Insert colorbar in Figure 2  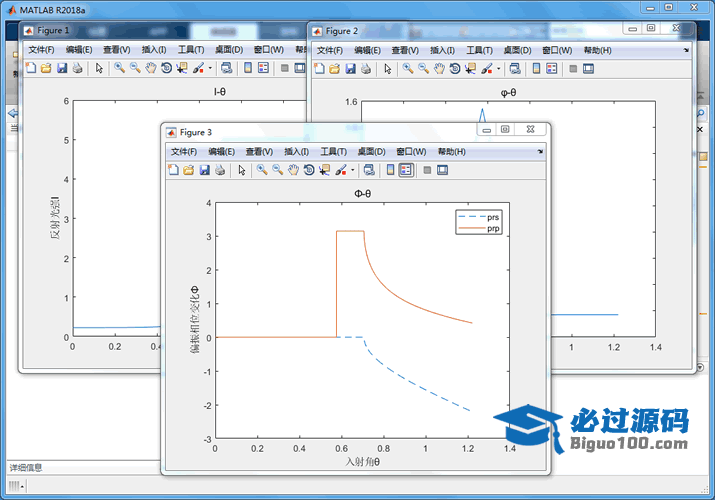[x=536, y=69]
